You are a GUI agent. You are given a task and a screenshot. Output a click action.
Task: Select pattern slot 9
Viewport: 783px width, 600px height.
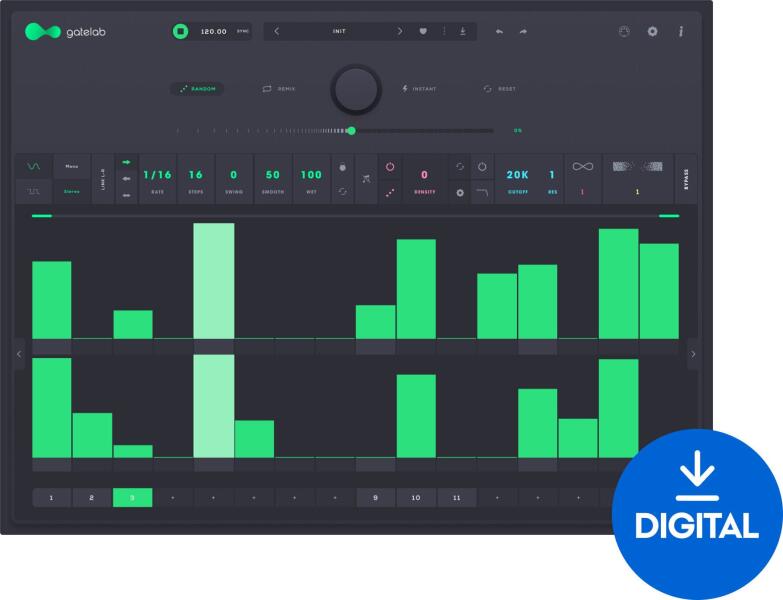376,497
